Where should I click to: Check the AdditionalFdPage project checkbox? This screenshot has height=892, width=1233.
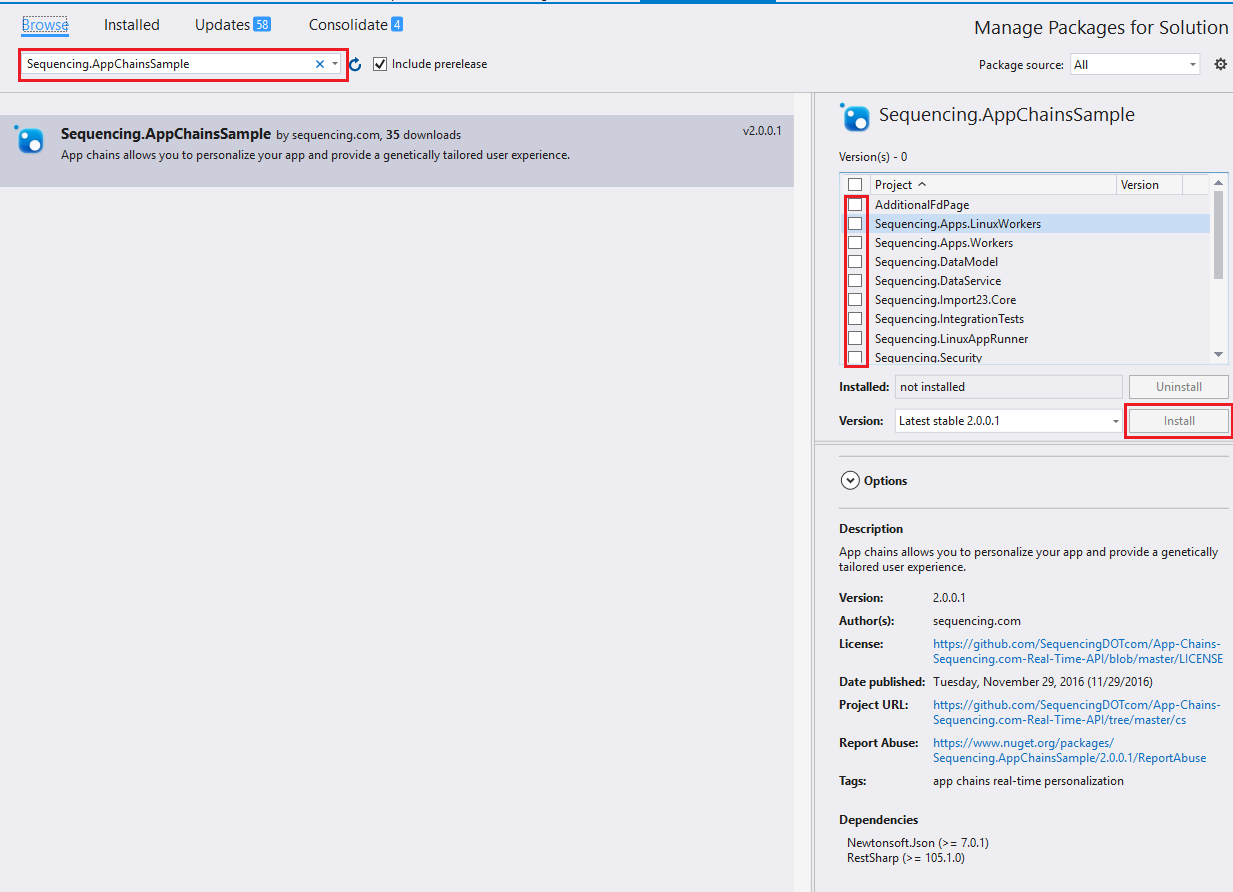[855, 205]
